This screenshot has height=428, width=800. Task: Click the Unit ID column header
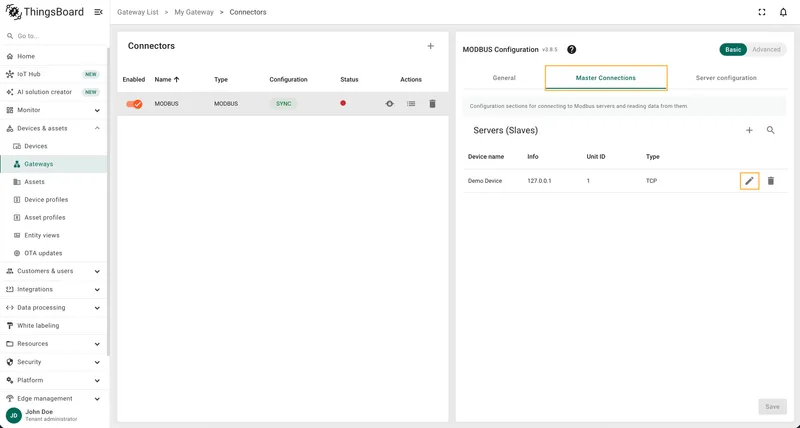point(596,157)
